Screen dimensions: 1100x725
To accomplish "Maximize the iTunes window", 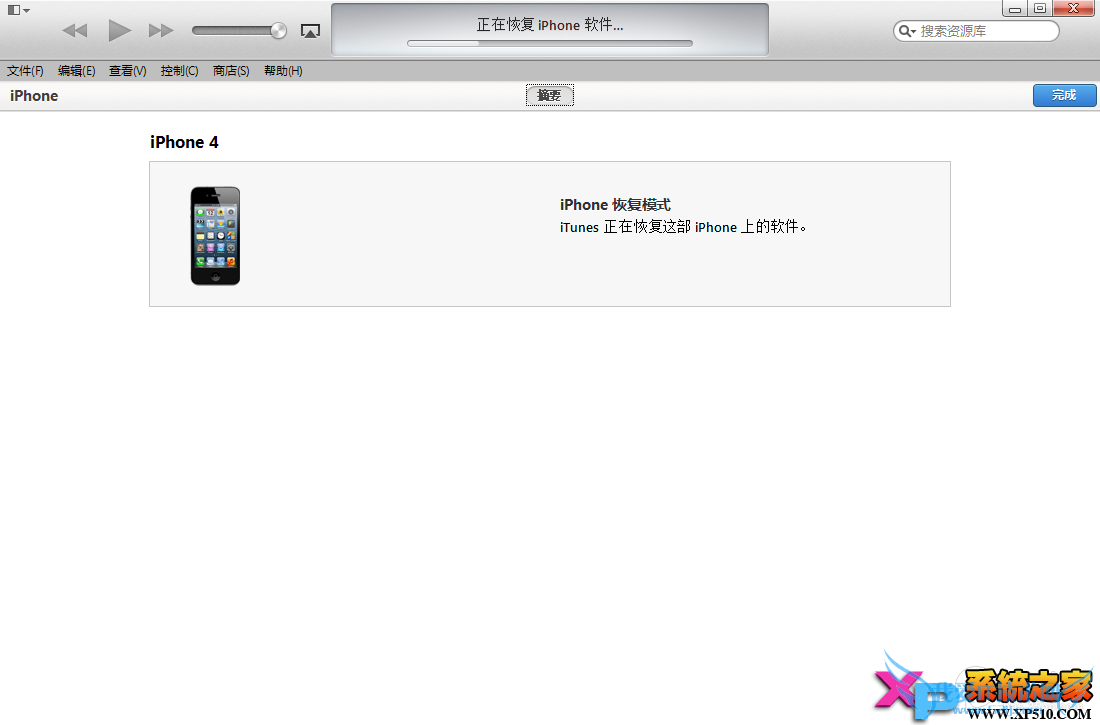I will click(1040, 8).
